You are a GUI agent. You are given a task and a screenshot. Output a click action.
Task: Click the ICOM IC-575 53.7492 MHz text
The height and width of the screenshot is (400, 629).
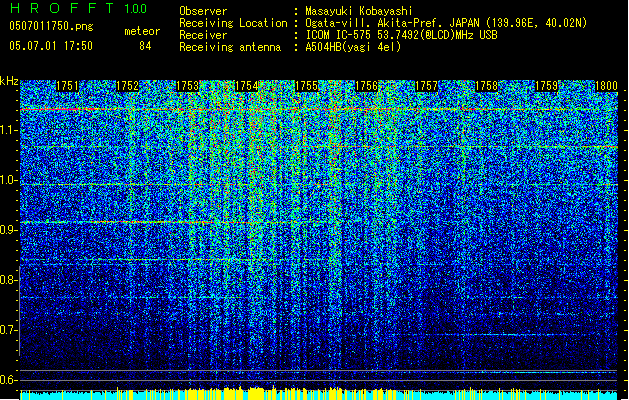click(401, 35)
